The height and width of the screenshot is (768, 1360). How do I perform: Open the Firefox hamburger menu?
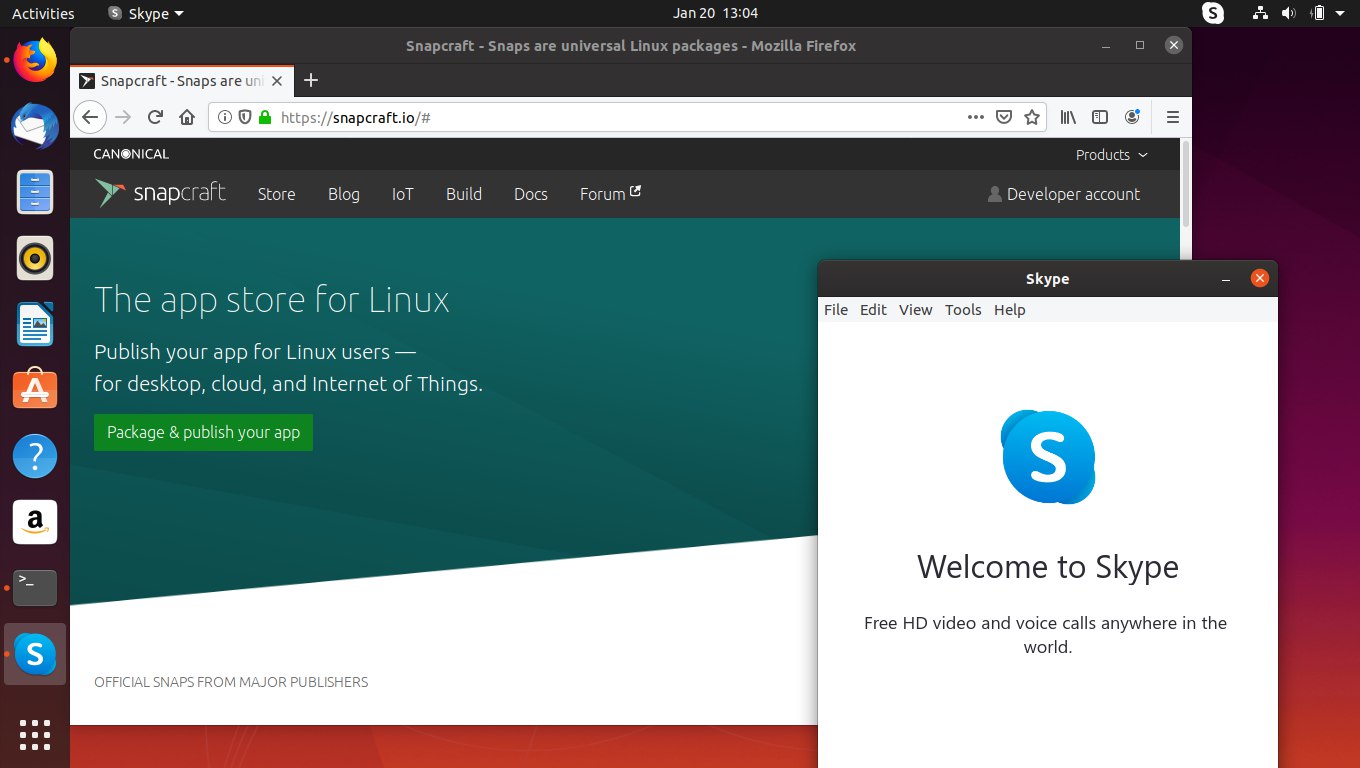[x=1173, y=117]
